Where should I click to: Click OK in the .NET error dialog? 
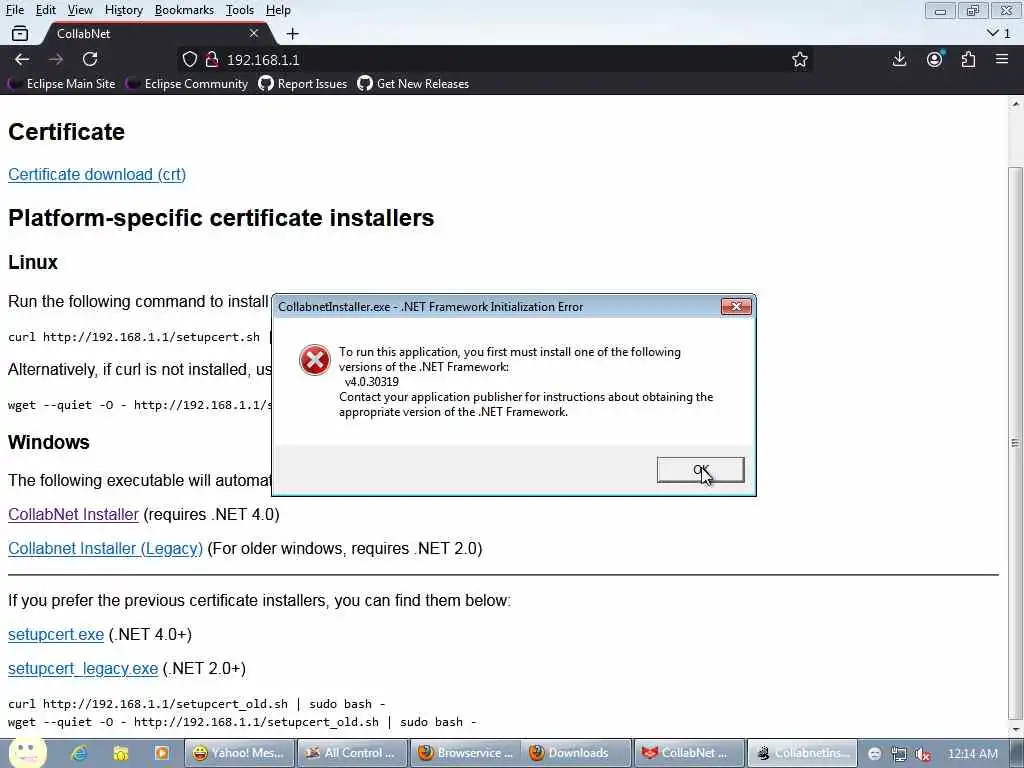tap(700, 470)
